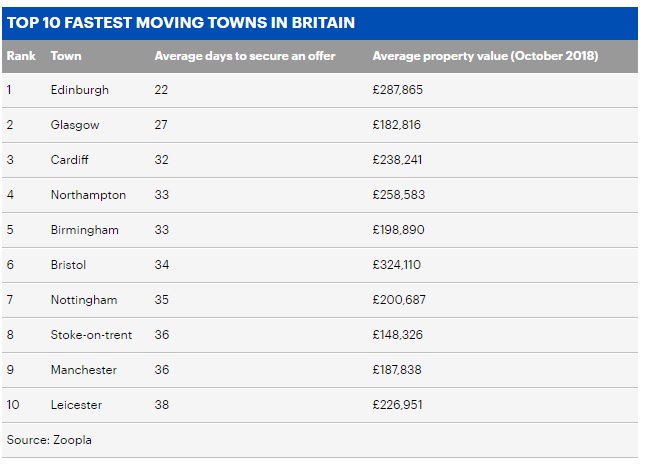Select the Edinburgh town cell
The width and height of the screenshot is (647, 471).
click(80, 90)
